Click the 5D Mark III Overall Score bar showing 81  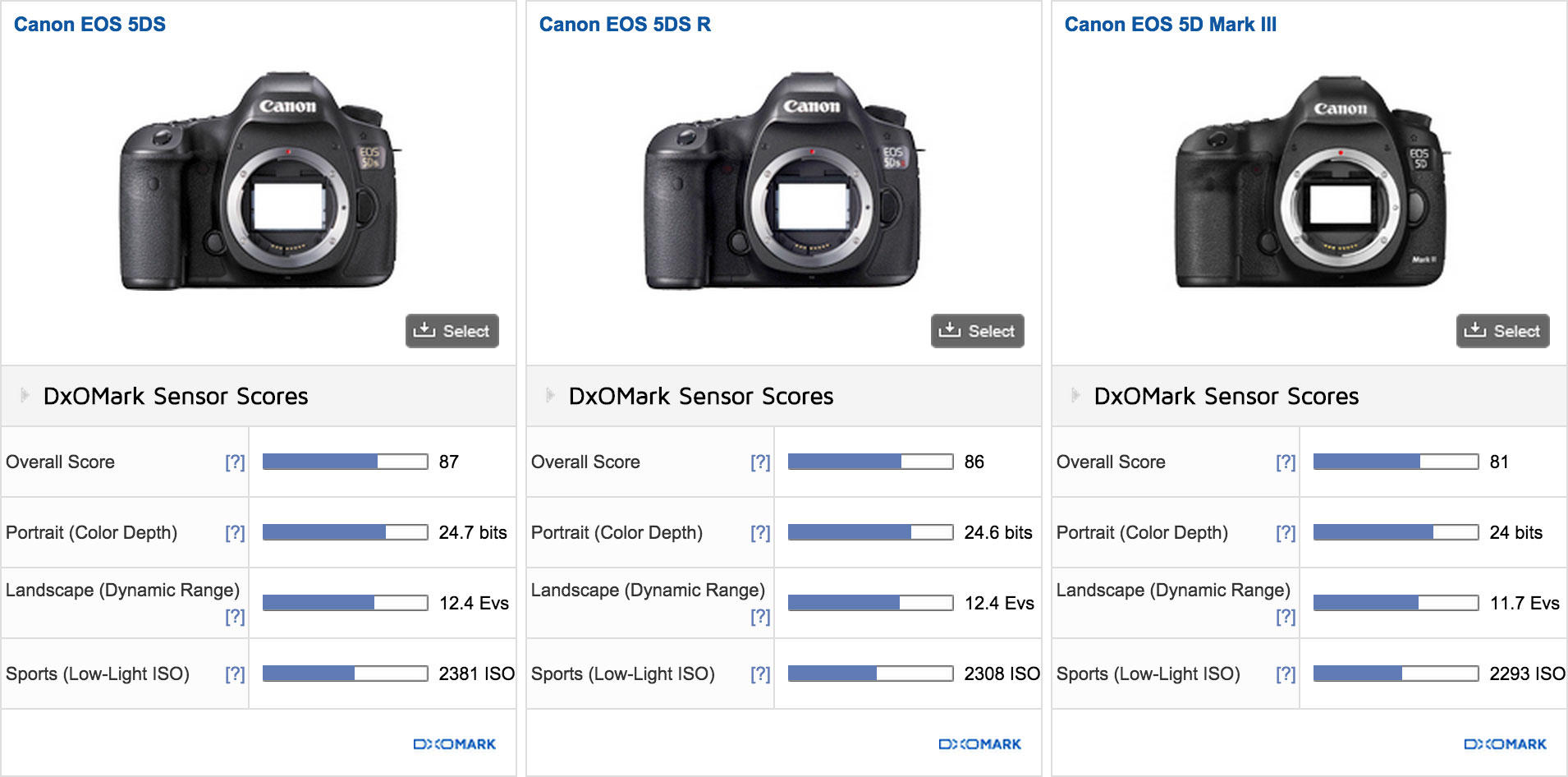1396,462
